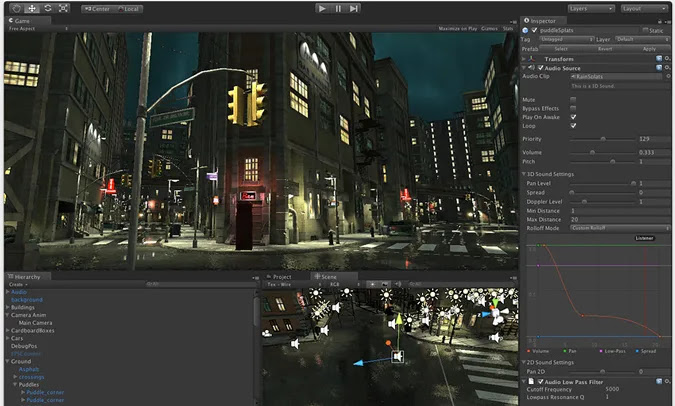
Task: Enable the Mute checkbox
Action: (x=573, y=99)
